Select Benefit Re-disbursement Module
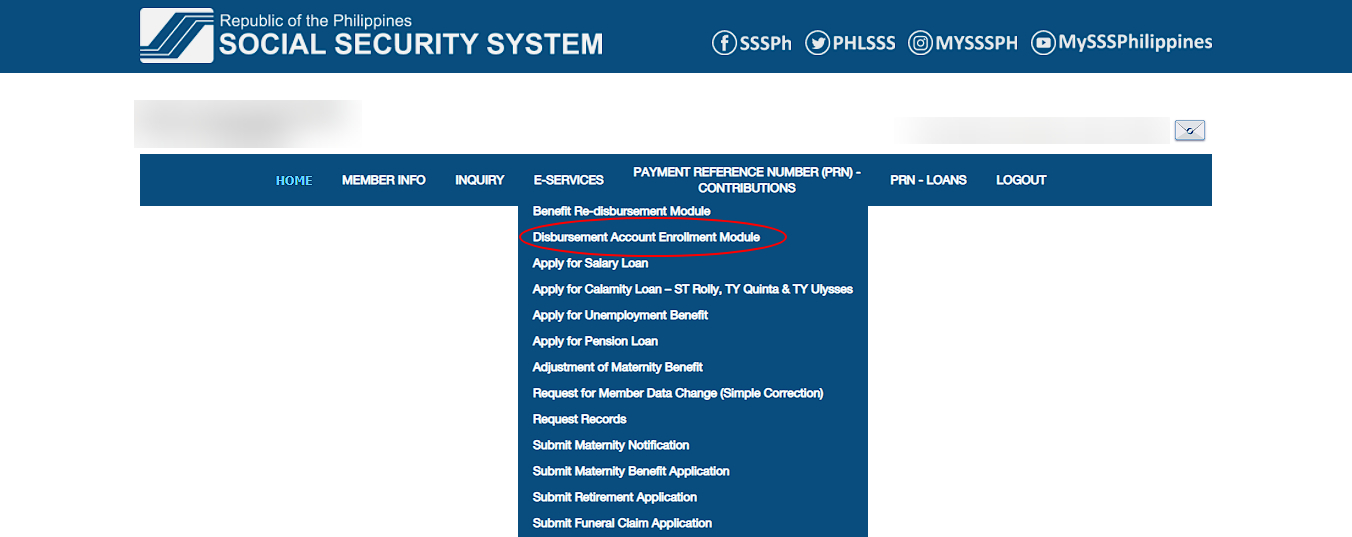 click(622, 211)
